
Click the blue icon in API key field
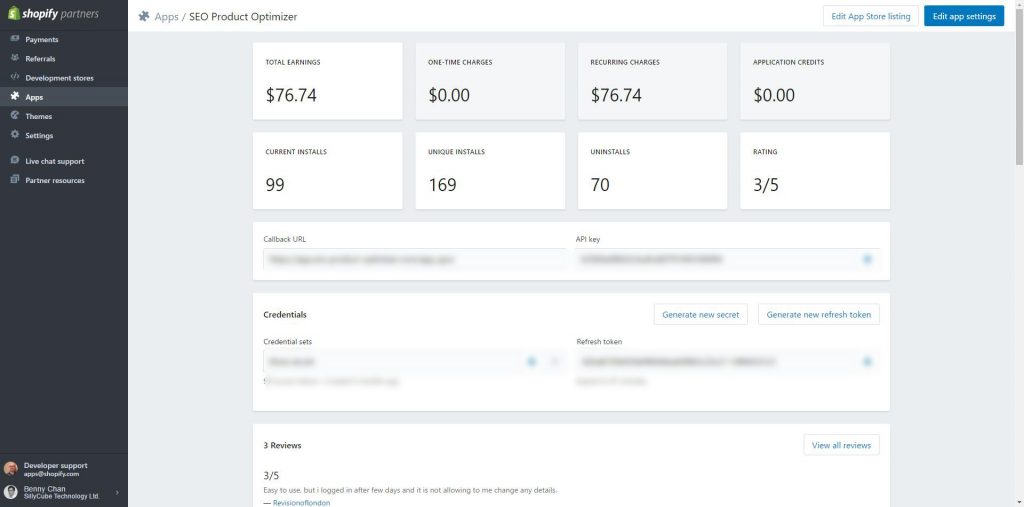[867, 259]
